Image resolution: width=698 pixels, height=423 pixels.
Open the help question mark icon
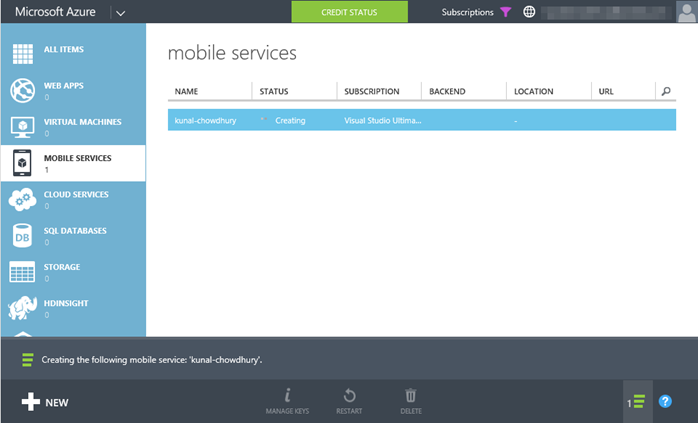pyautogui.click(x=665, y=402)
